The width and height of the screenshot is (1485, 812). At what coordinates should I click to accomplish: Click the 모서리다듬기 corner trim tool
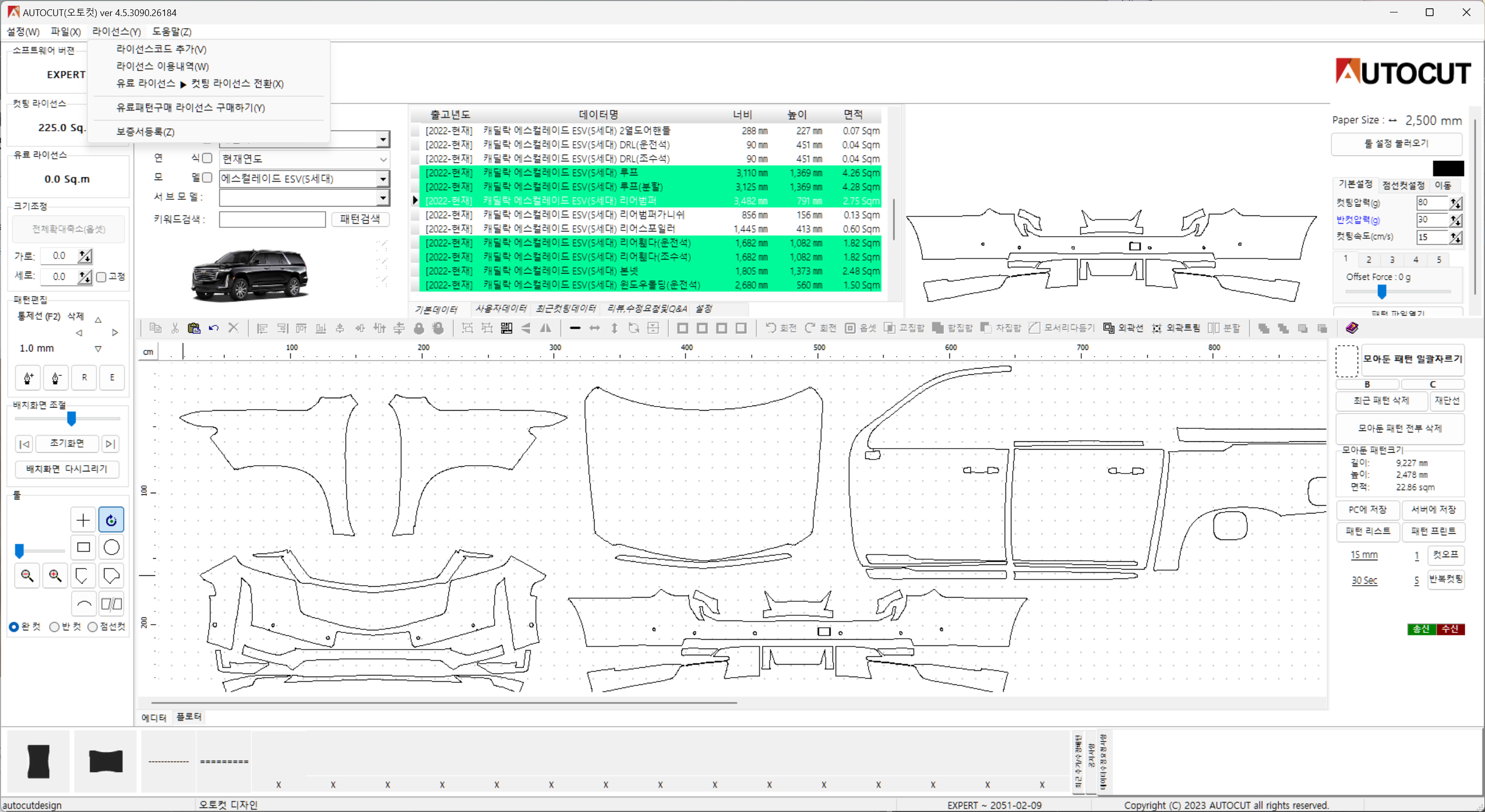(1061, 328)
